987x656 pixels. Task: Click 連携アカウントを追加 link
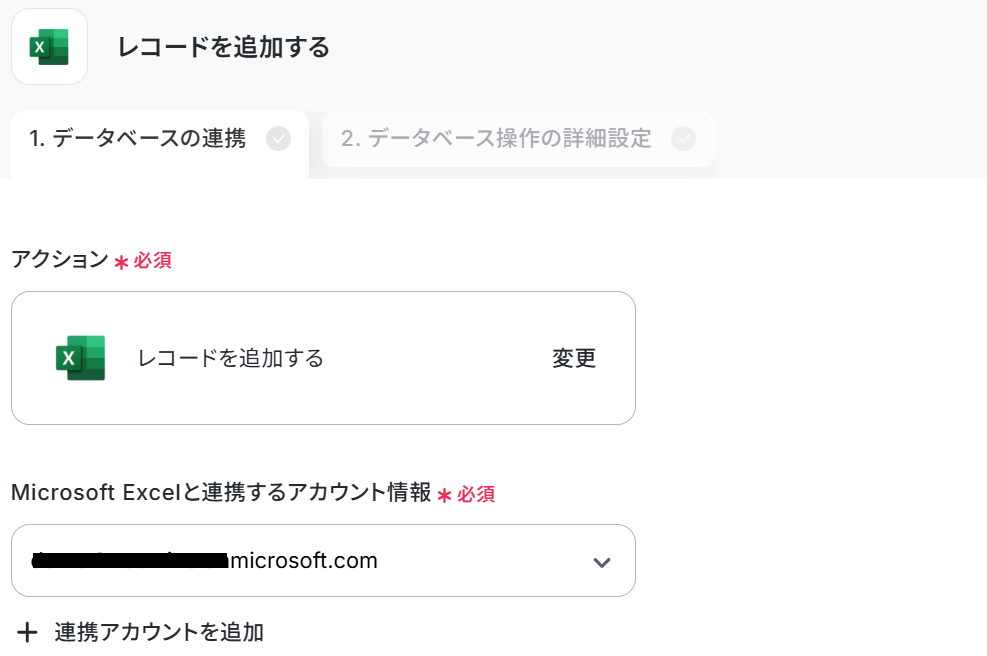point(159,632)
